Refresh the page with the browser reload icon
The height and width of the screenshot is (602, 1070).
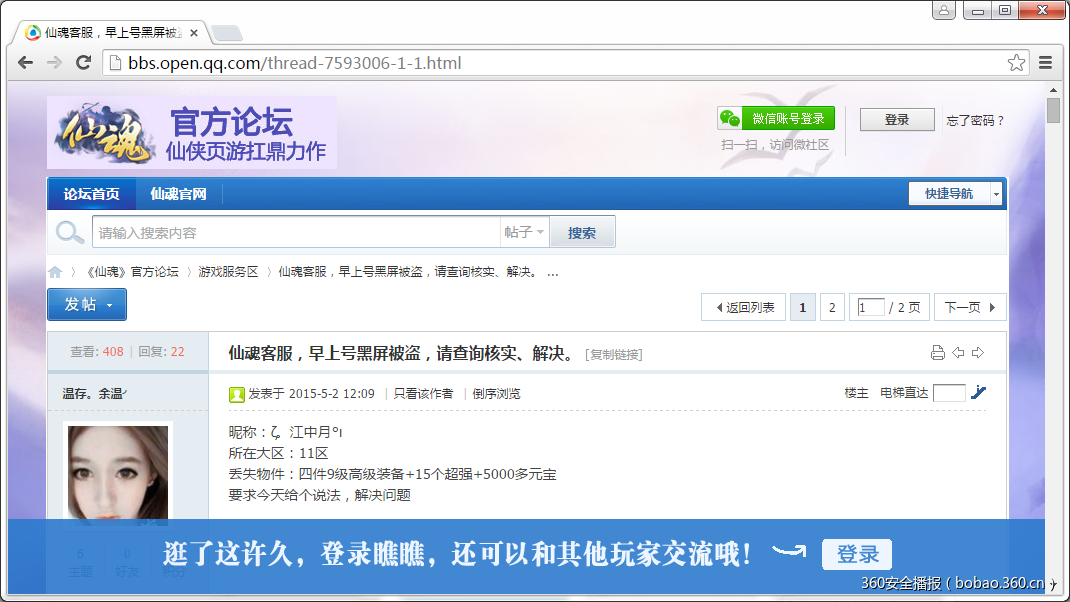(83, 62)
